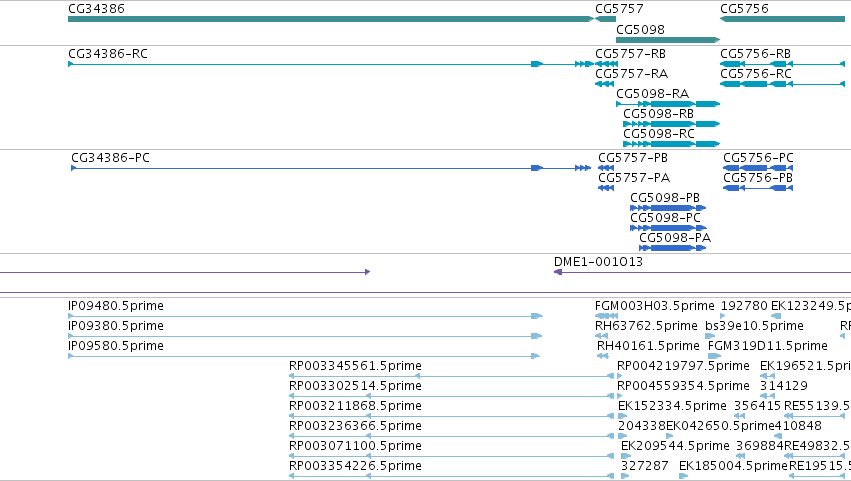
Task: Click the CG34386 gene label
Action: tap(96, 9)
